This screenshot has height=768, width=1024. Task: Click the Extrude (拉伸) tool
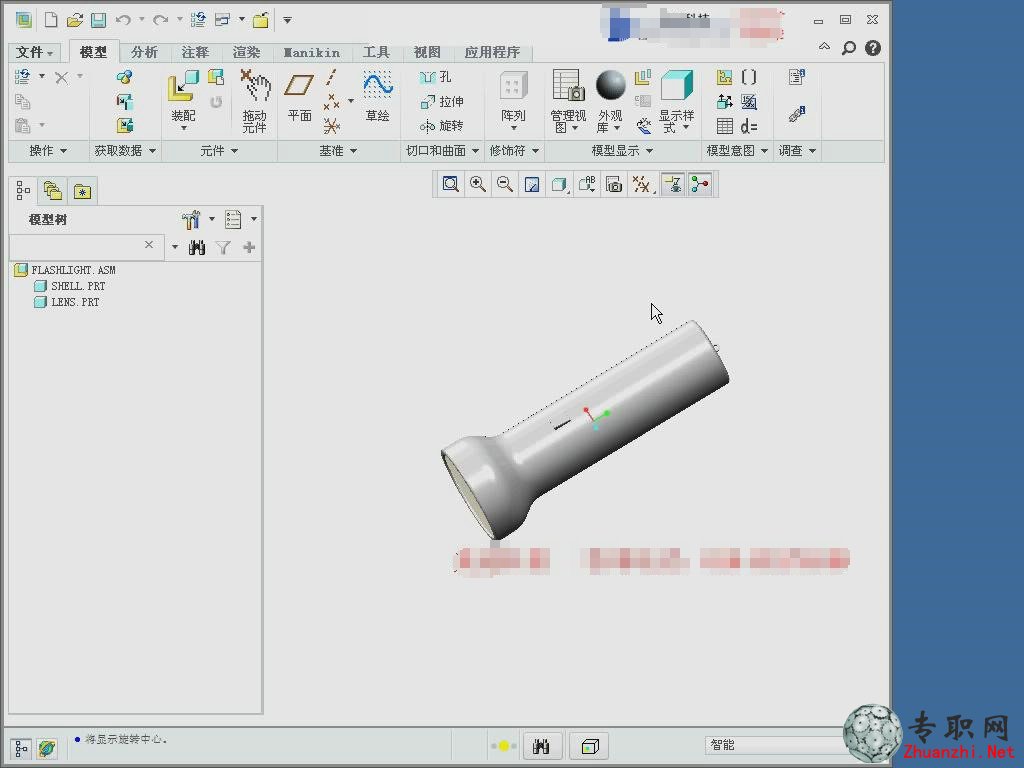point(442,101)
